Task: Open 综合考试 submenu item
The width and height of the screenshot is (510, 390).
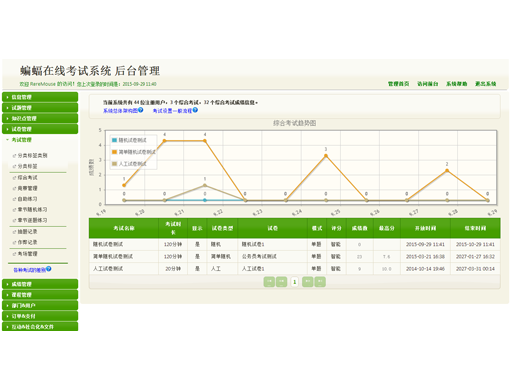Action: (27, 177)
